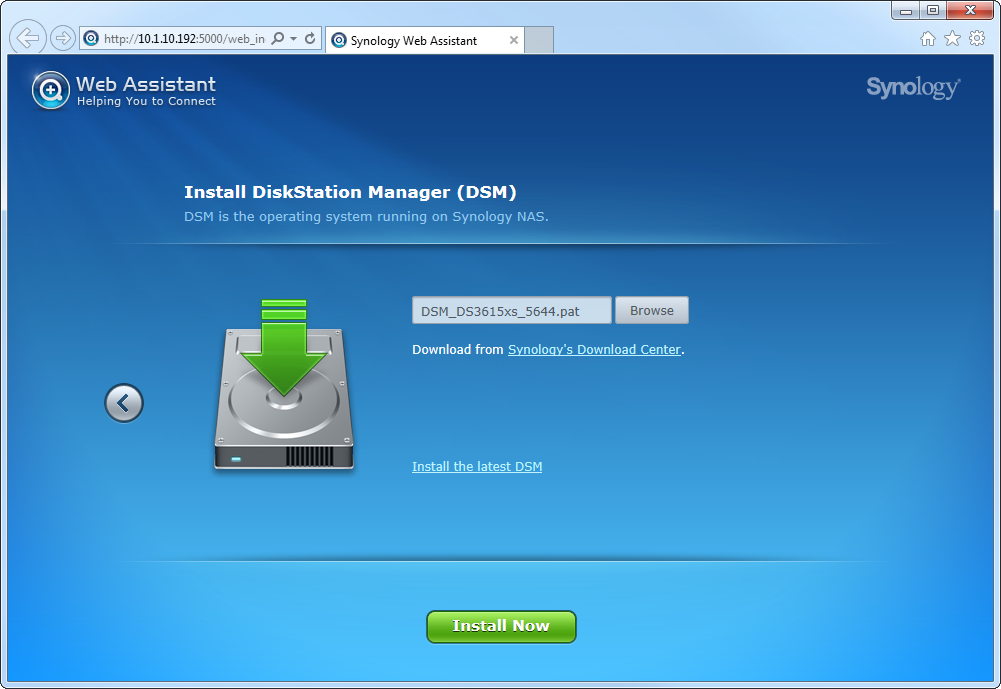Click the browser back arrow button
1001x689 pixels.
(x=28, y=38)
